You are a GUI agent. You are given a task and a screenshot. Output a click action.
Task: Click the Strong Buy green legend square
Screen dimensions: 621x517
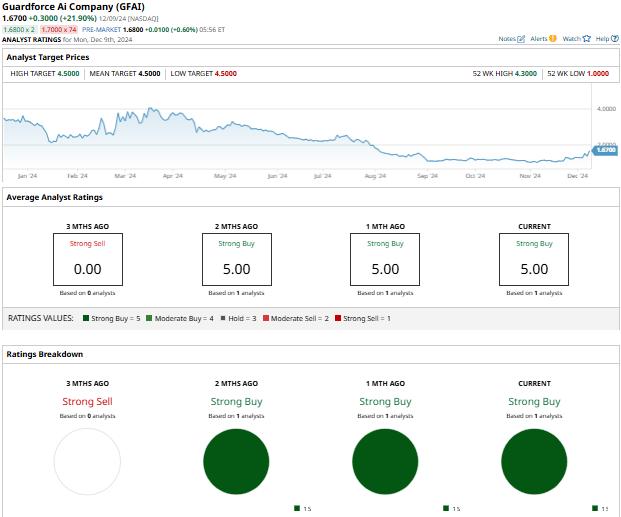pyautogui.click(x=85, y=318)
